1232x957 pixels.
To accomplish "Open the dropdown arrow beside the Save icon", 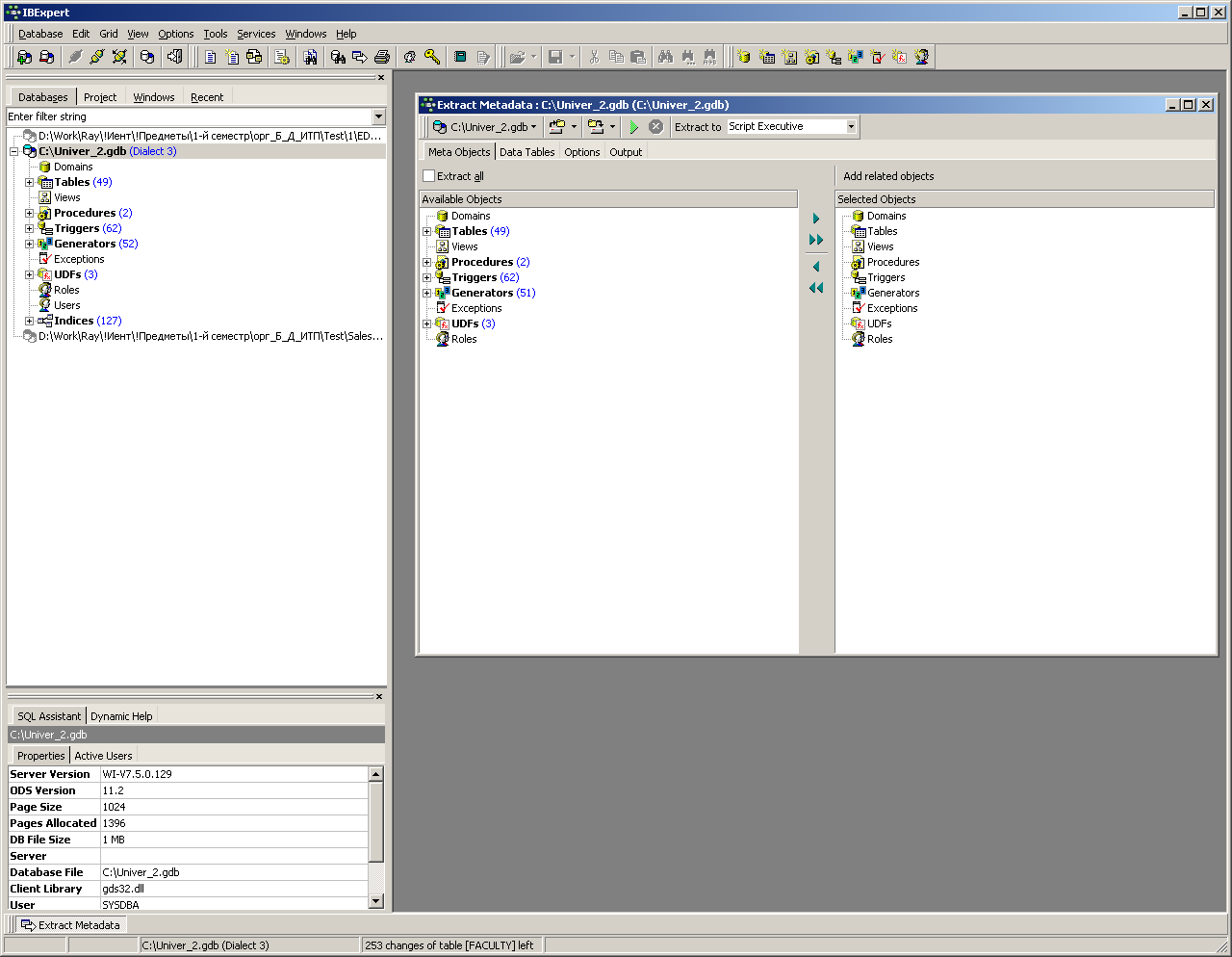I will [x=572, y=57].
